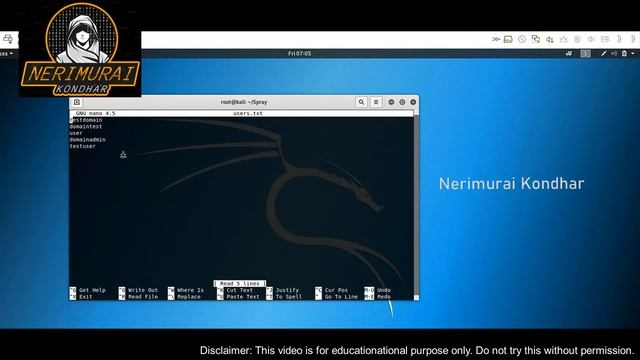Open a new tab in the terminal window
The height and width of the screenshot is (360, 640).
click(77, 102)
